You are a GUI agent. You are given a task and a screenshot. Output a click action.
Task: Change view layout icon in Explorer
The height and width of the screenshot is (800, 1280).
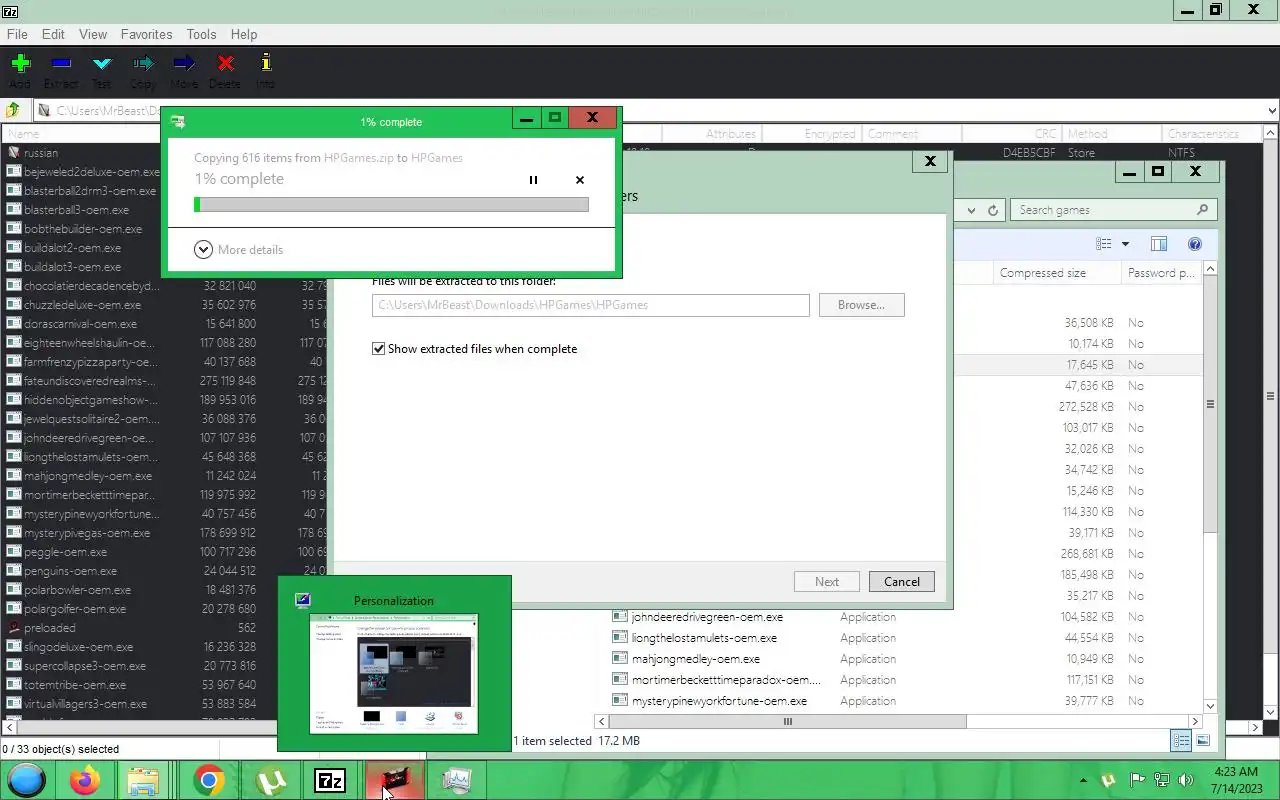click(x=1103, y=244)
